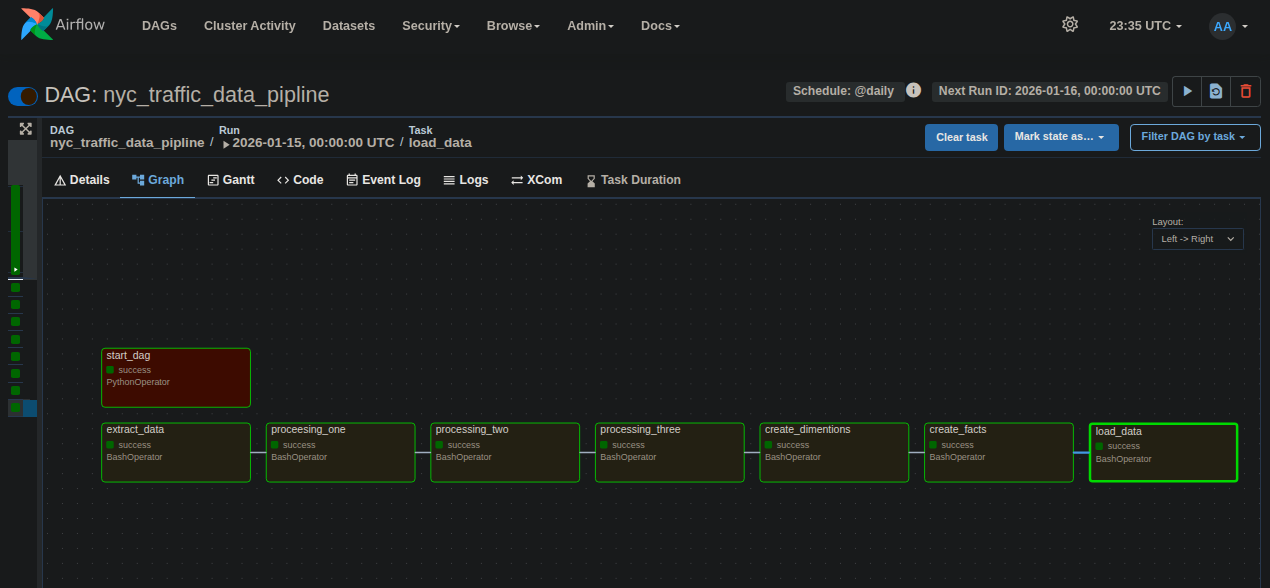Open the Layout direction dropdown
This screenshot has height=588, width=1270.
[x=1197, y=239]
